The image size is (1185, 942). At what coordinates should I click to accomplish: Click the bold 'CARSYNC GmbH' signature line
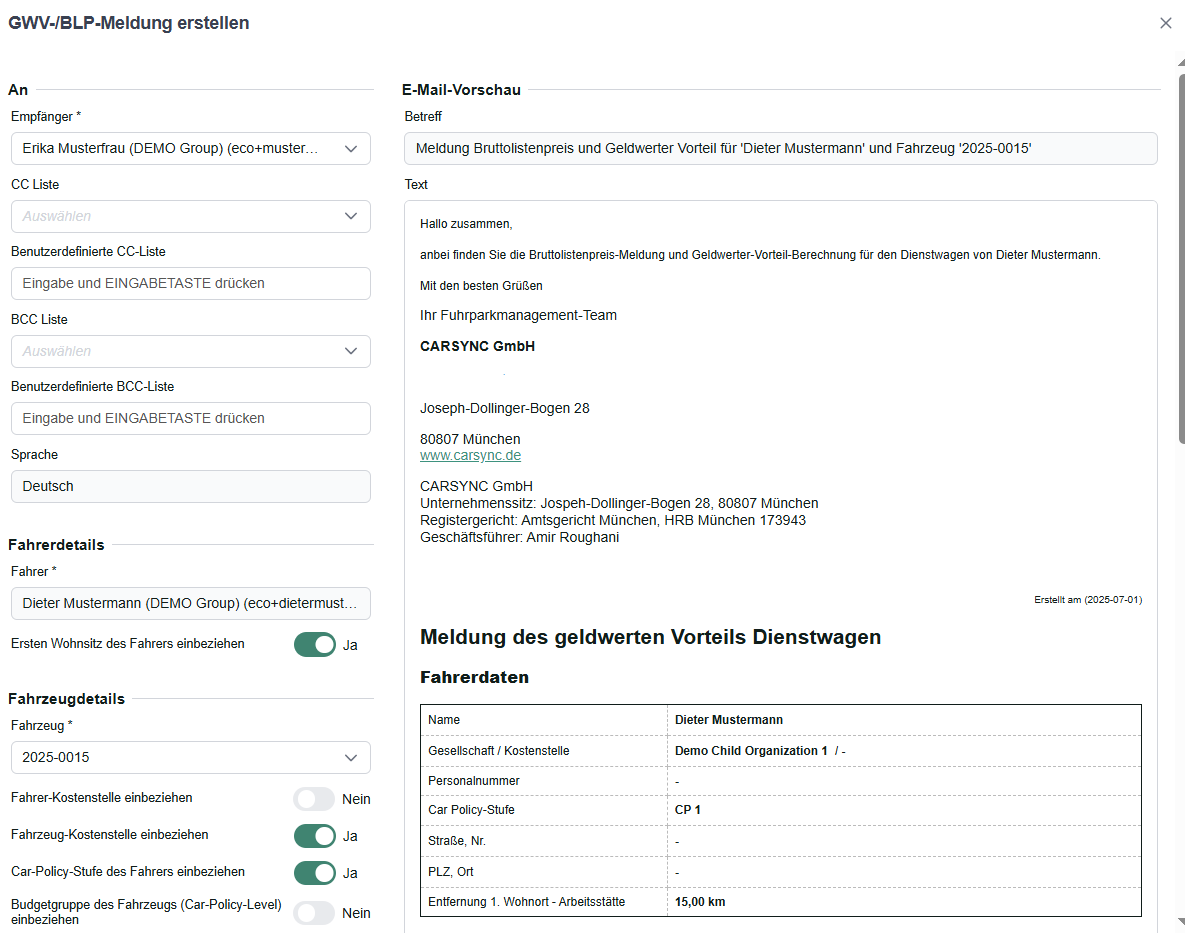pyautogui.click(x=478, y=346)
